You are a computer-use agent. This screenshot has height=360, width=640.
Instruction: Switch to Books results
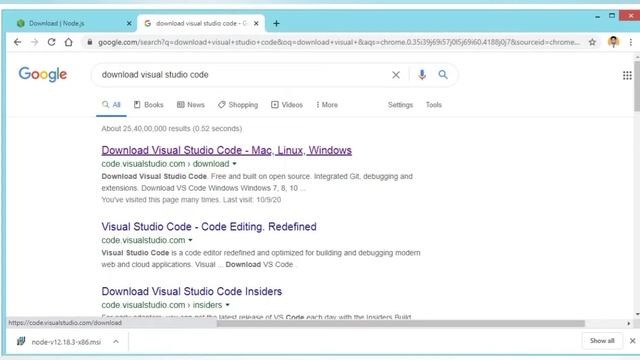pyautogui.click(x=149, y=105)
